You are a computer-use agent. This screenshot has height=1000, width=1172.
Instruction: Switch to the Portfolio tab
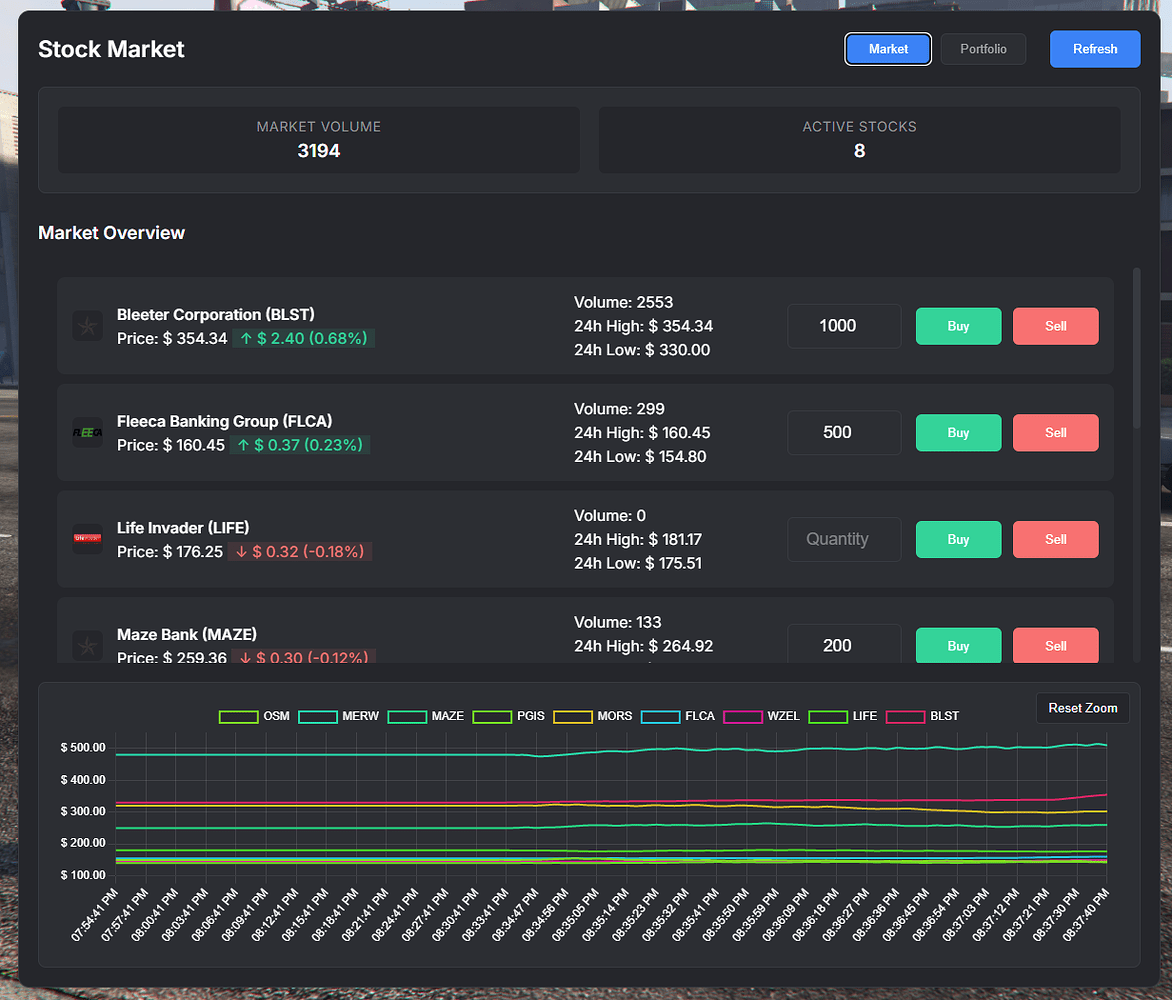983,48
